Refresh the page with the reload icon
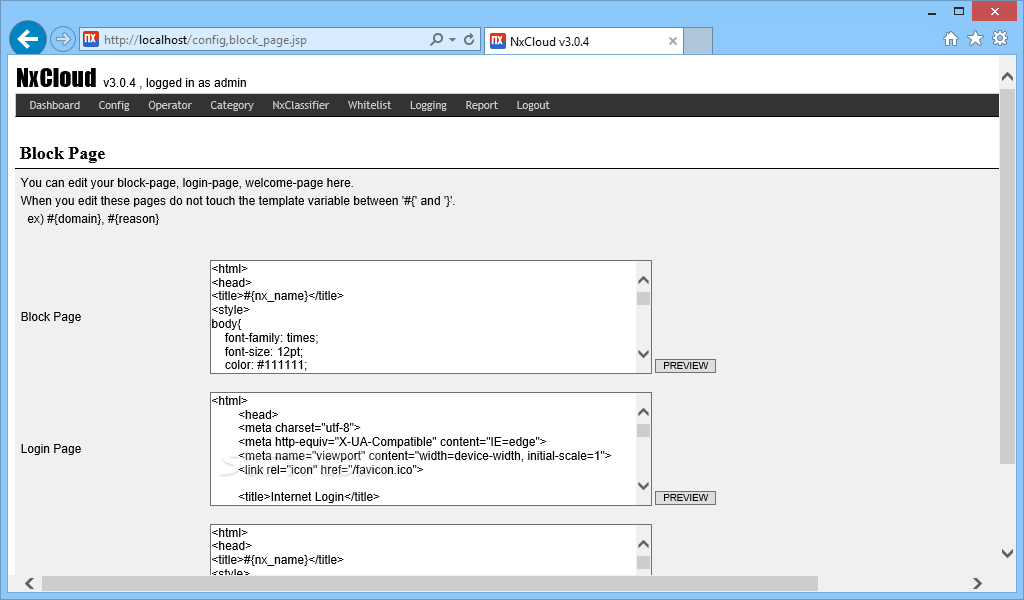 click(x=469, y=40)
